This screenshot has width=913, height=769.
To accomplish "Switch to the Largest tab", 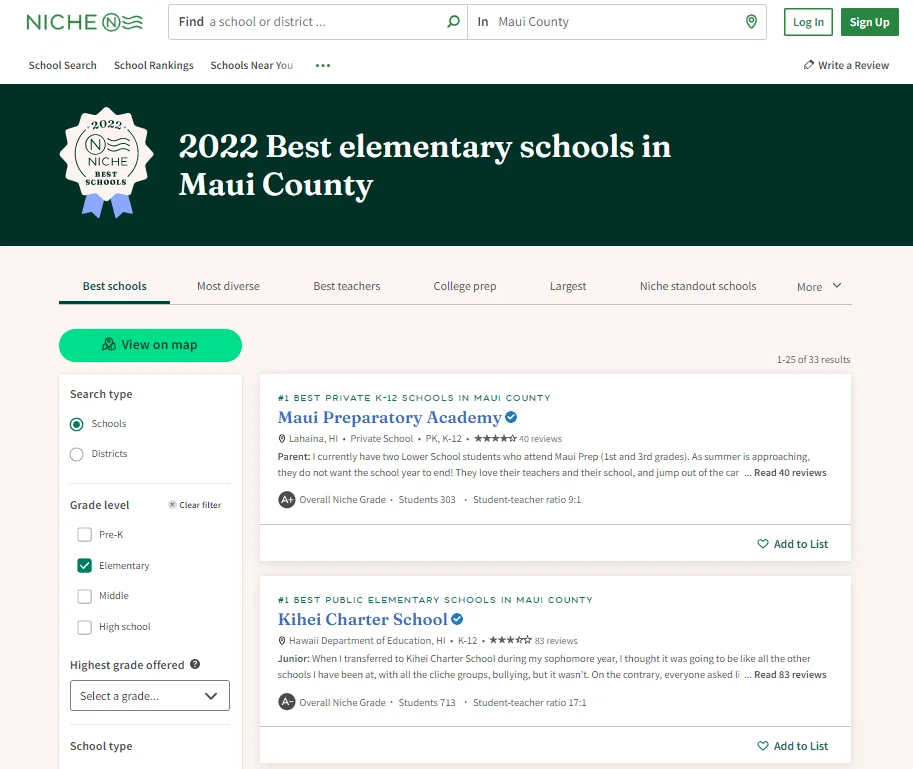I will tap(568, 286).
